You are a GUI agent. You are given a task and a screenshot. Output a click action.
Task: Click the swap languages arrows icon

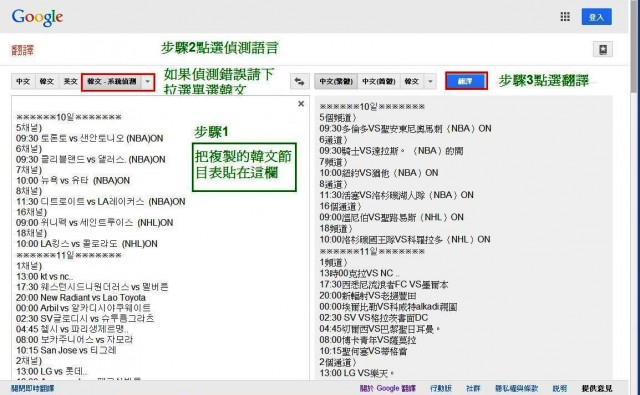coord(300,82)
